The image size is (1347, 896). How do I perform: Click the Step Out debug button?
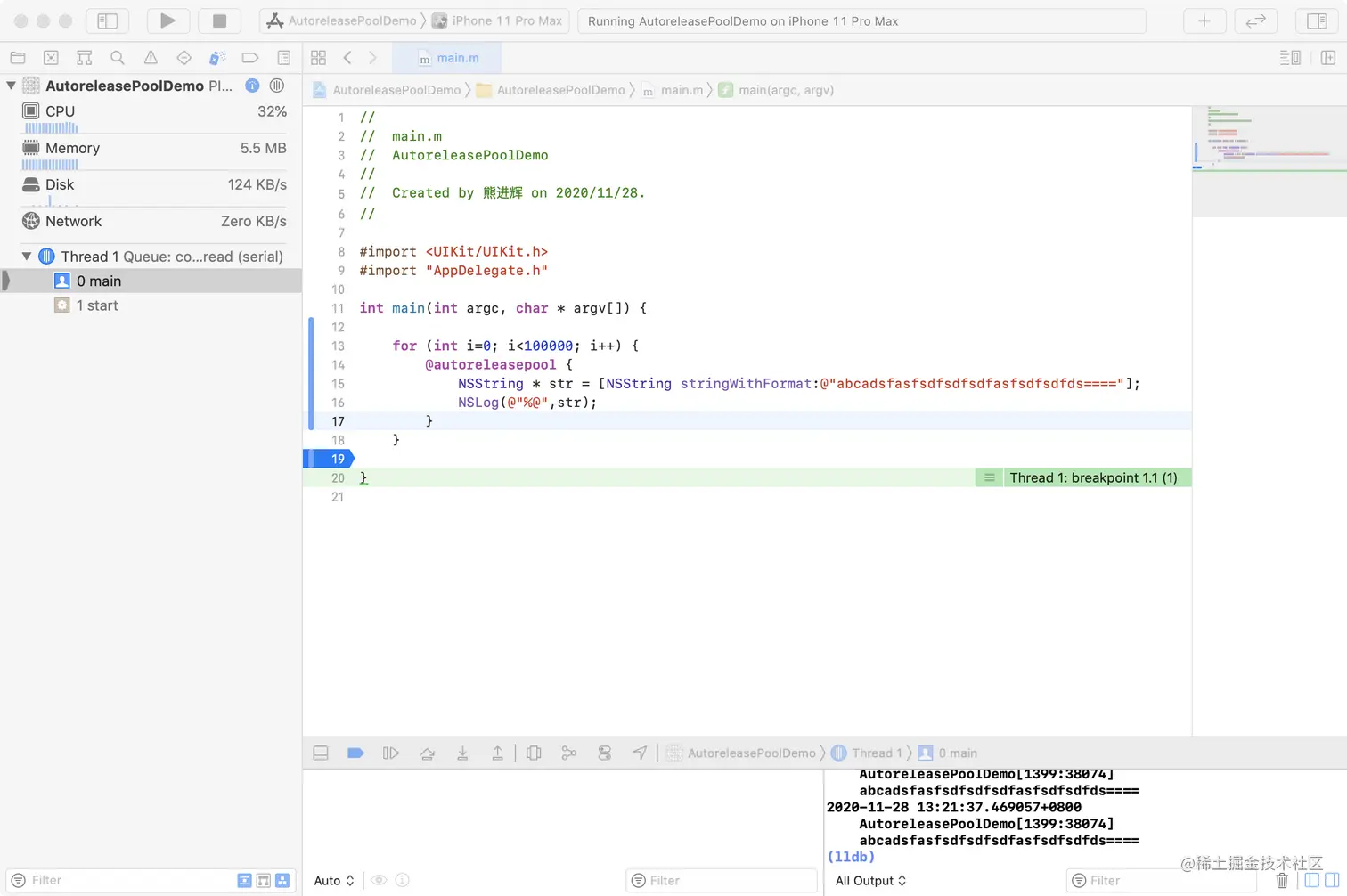(497, 753)
